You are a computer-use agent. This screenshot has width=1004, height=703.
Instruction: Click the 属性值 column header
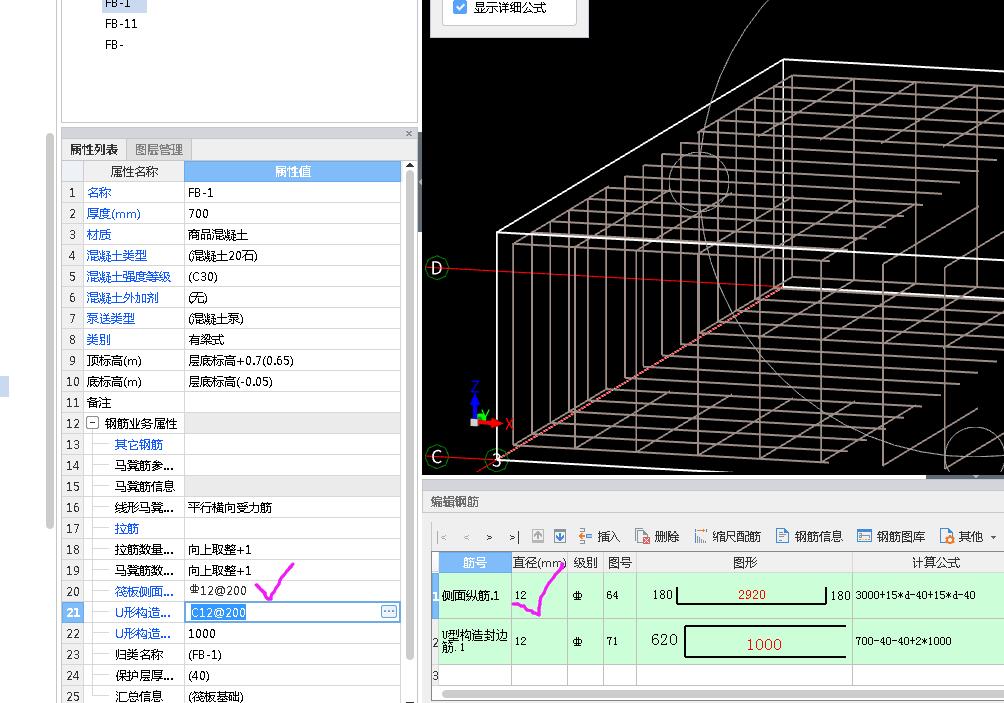coord(293,172)
